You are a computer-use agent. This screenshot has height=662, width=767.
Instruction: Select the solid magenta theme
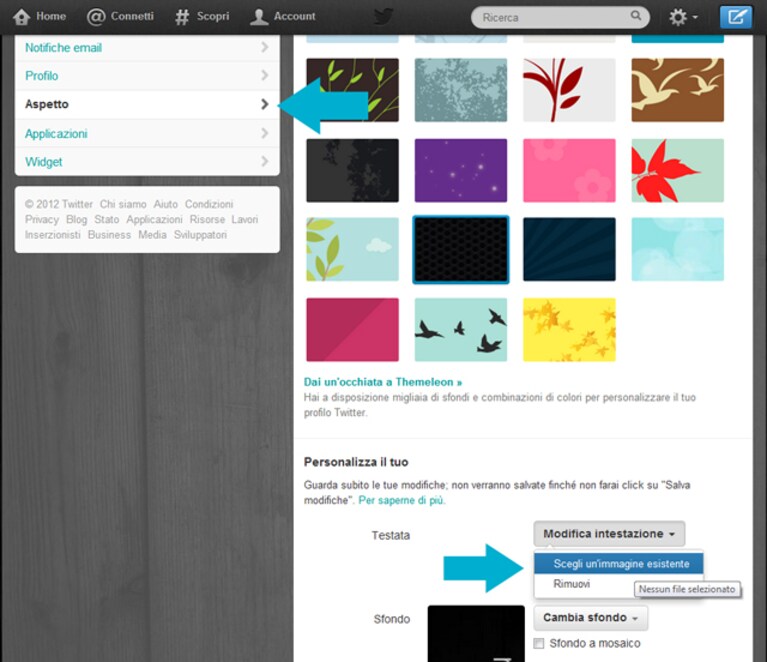(353, 330)
